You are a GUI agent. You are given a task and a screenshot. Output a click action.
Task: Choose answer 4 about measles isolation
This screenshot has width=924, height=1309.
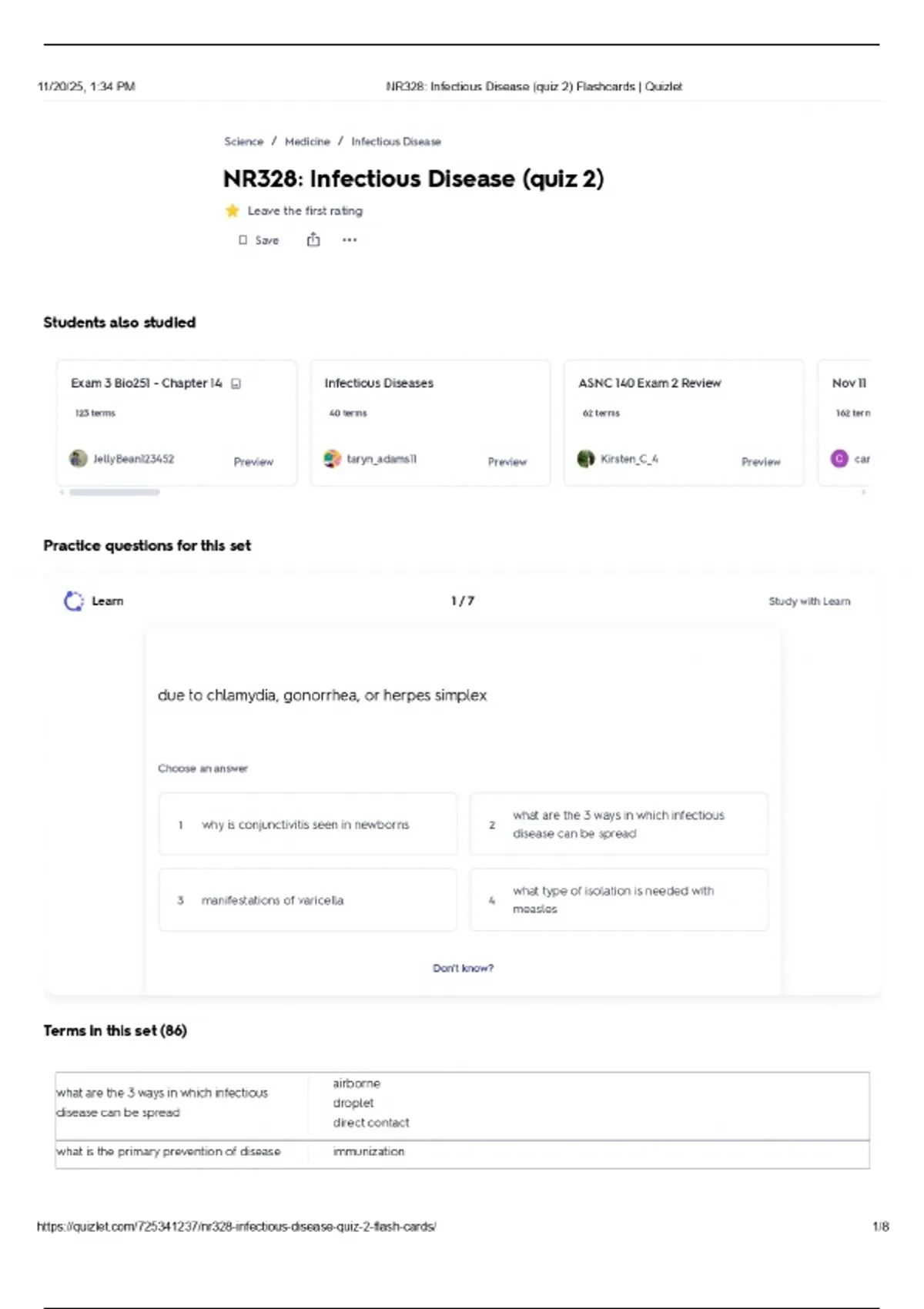[618, 900]
